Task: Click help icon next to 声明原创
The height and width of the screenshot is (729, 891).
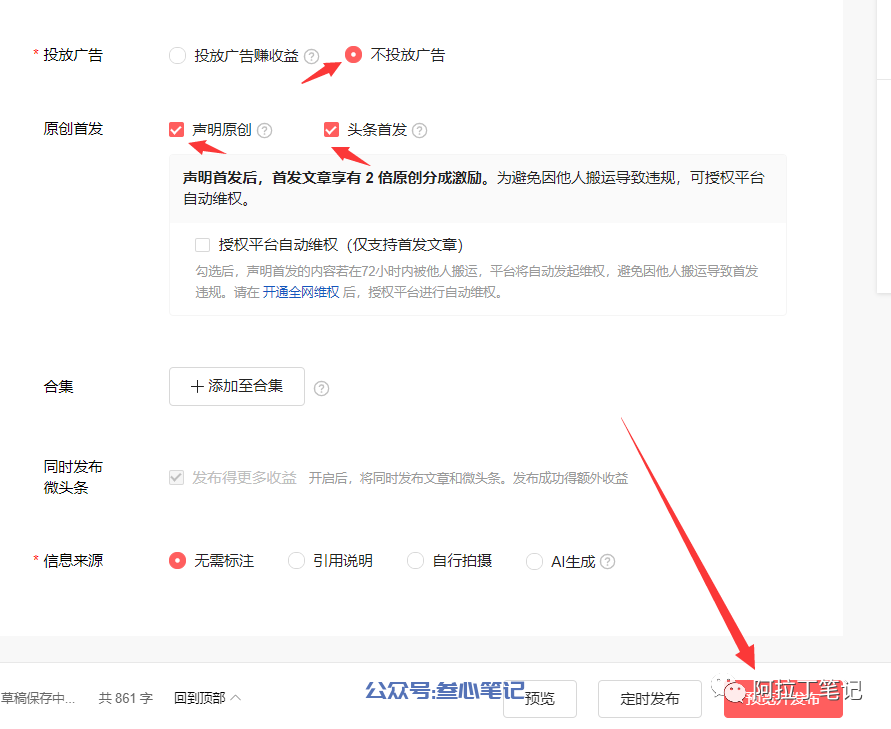Action: coord(265,130)
